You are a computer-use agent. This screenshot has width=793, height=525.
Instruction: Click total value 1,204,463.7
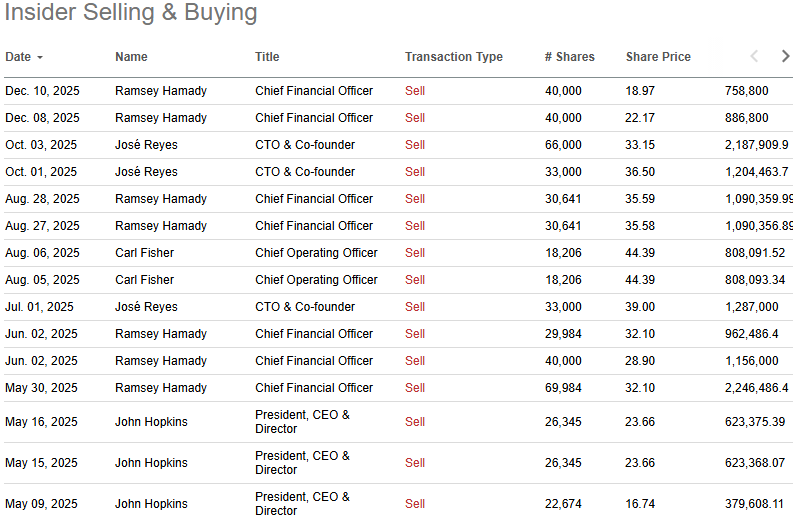tap(757, 172)
